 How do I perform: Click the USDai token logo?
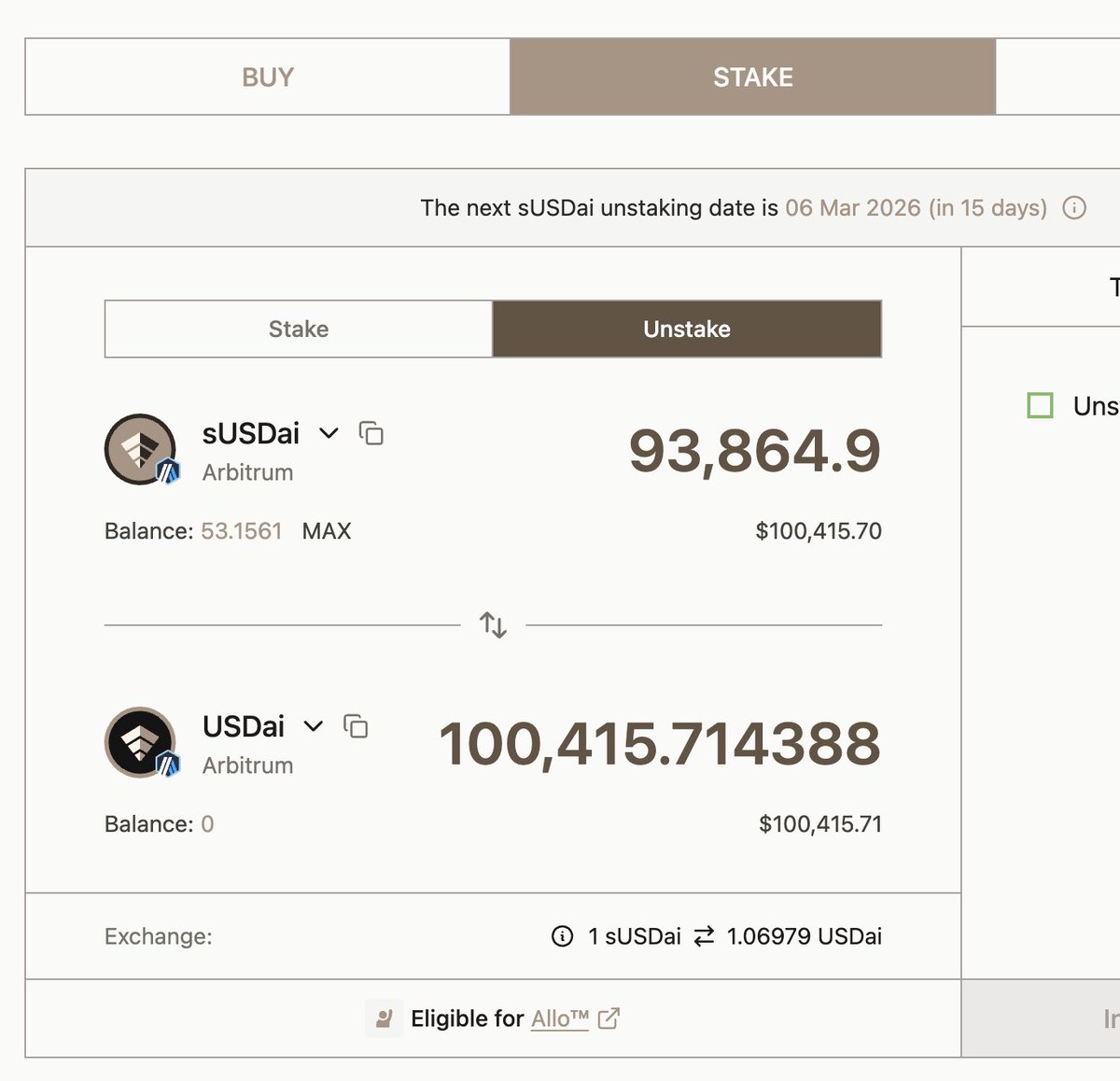tap(141, 743)
